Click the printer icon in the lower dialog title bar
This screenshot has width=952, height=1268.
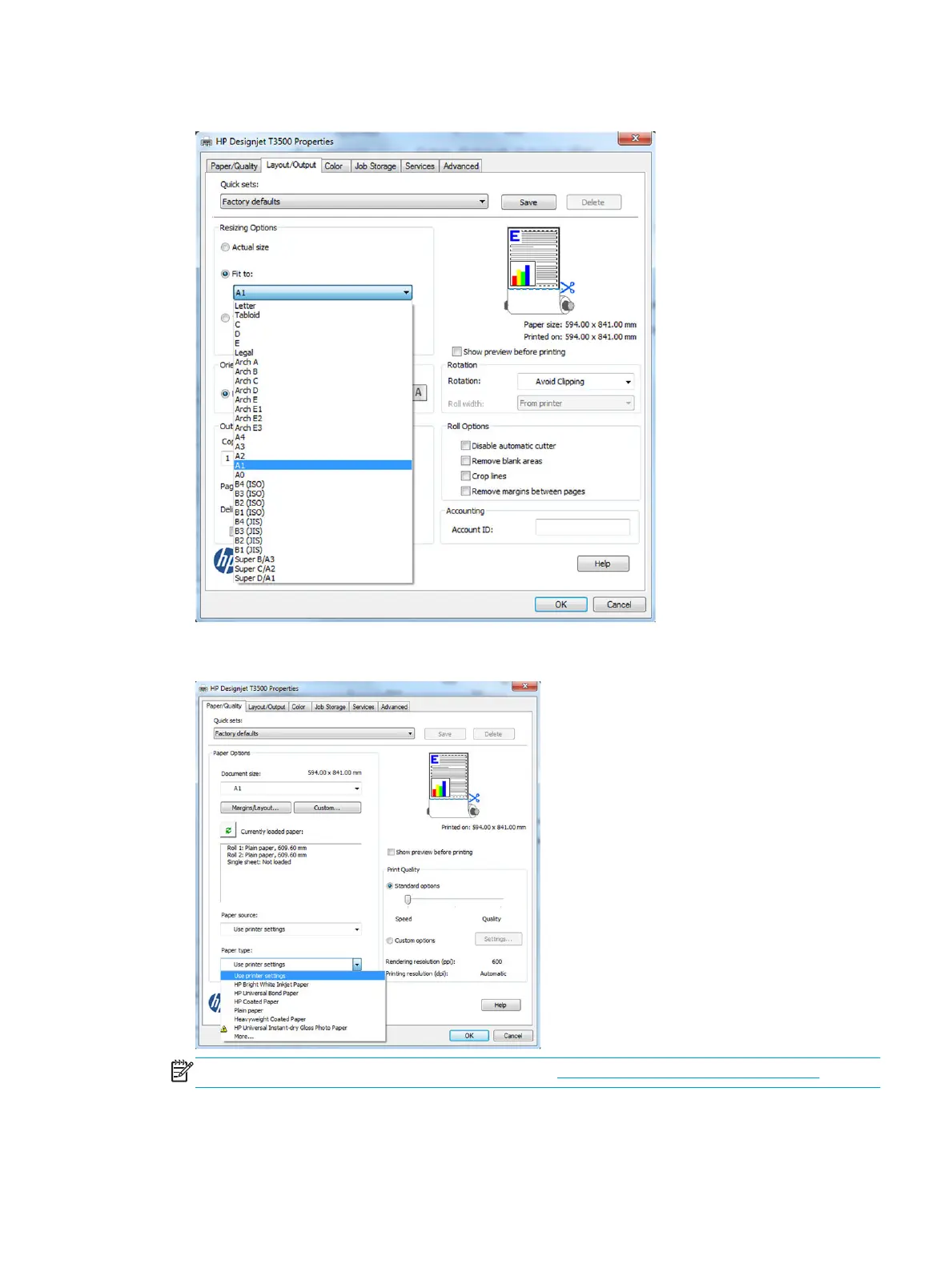pos(203,688)
